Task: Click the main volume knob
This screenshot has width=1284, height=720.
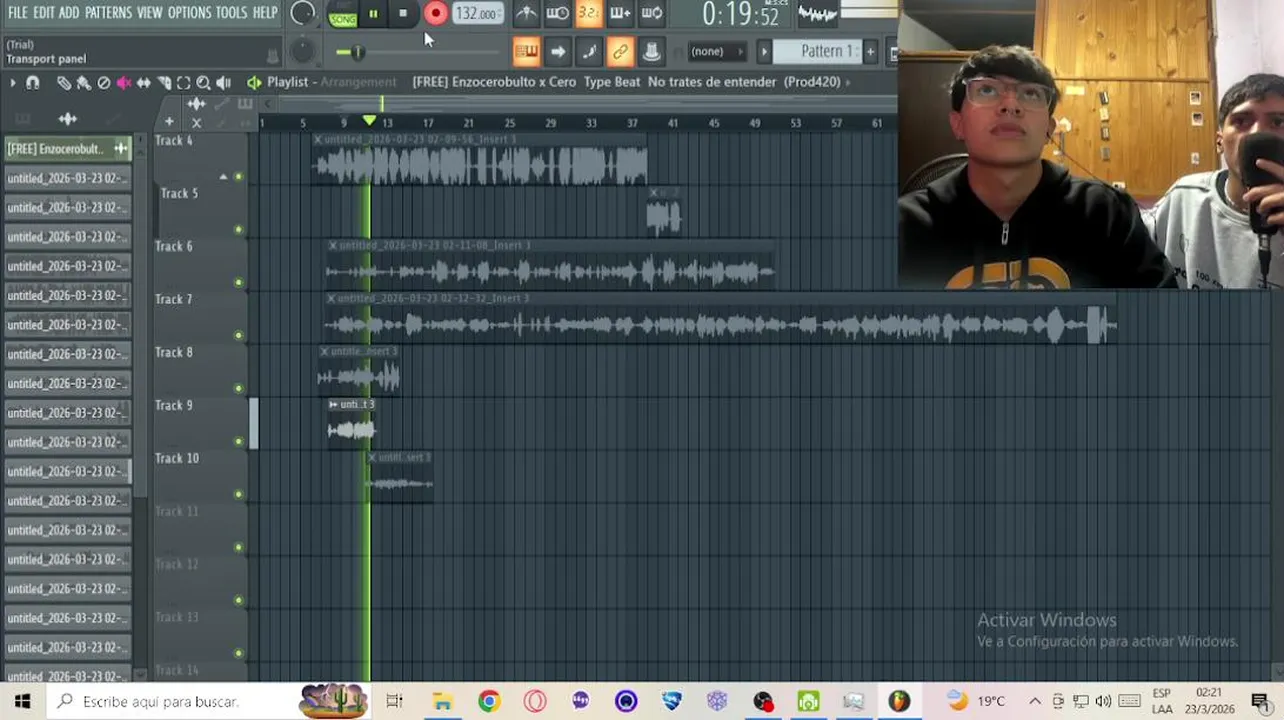Action: tap(302, 14)
